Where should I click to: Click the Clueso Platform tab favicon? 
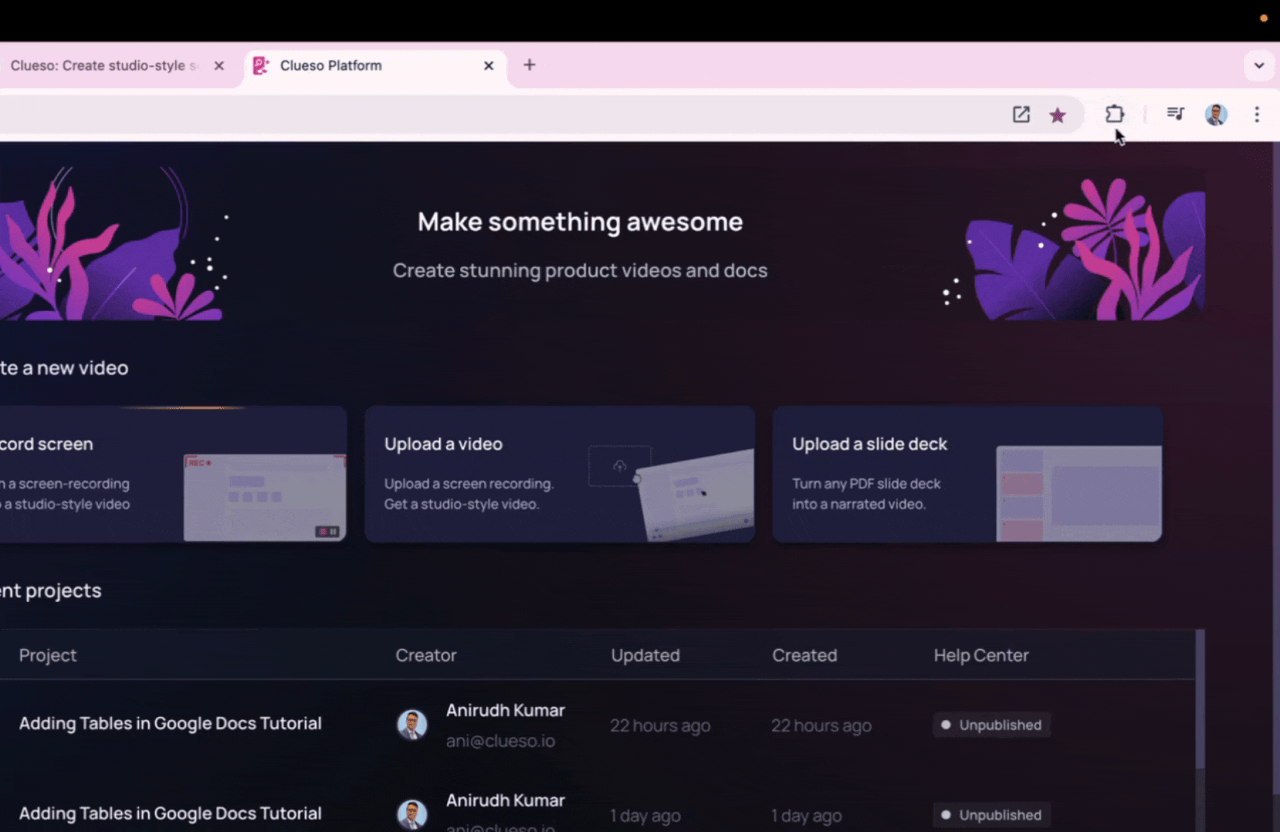[x=261, y=66]
